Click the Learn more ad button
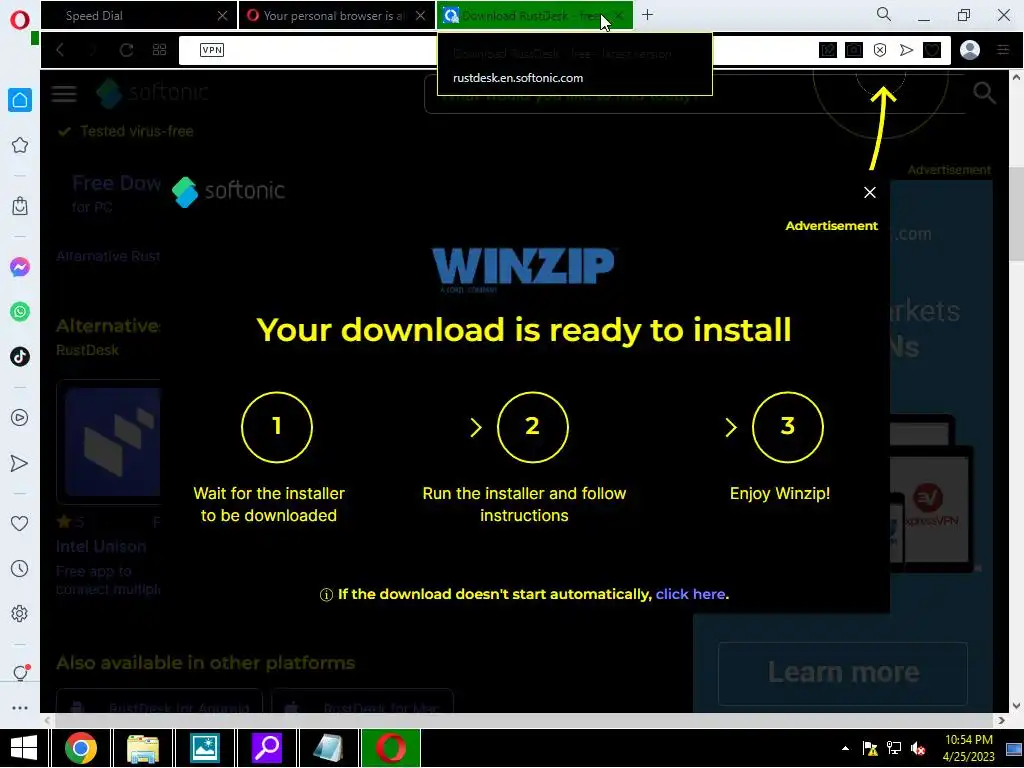This screenshot has height=768, width=1024. coord(843,673)
